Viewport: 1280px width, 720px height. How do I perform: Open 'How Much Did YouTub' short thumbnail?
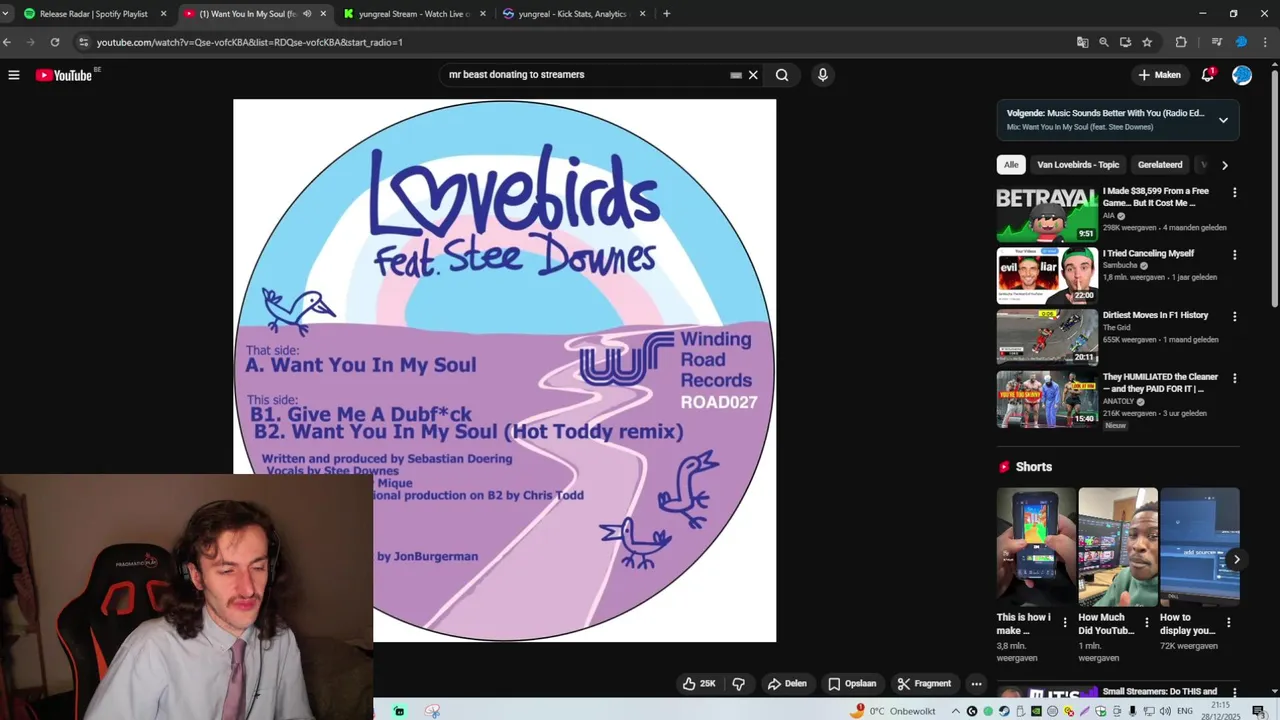pos(1117,547)
